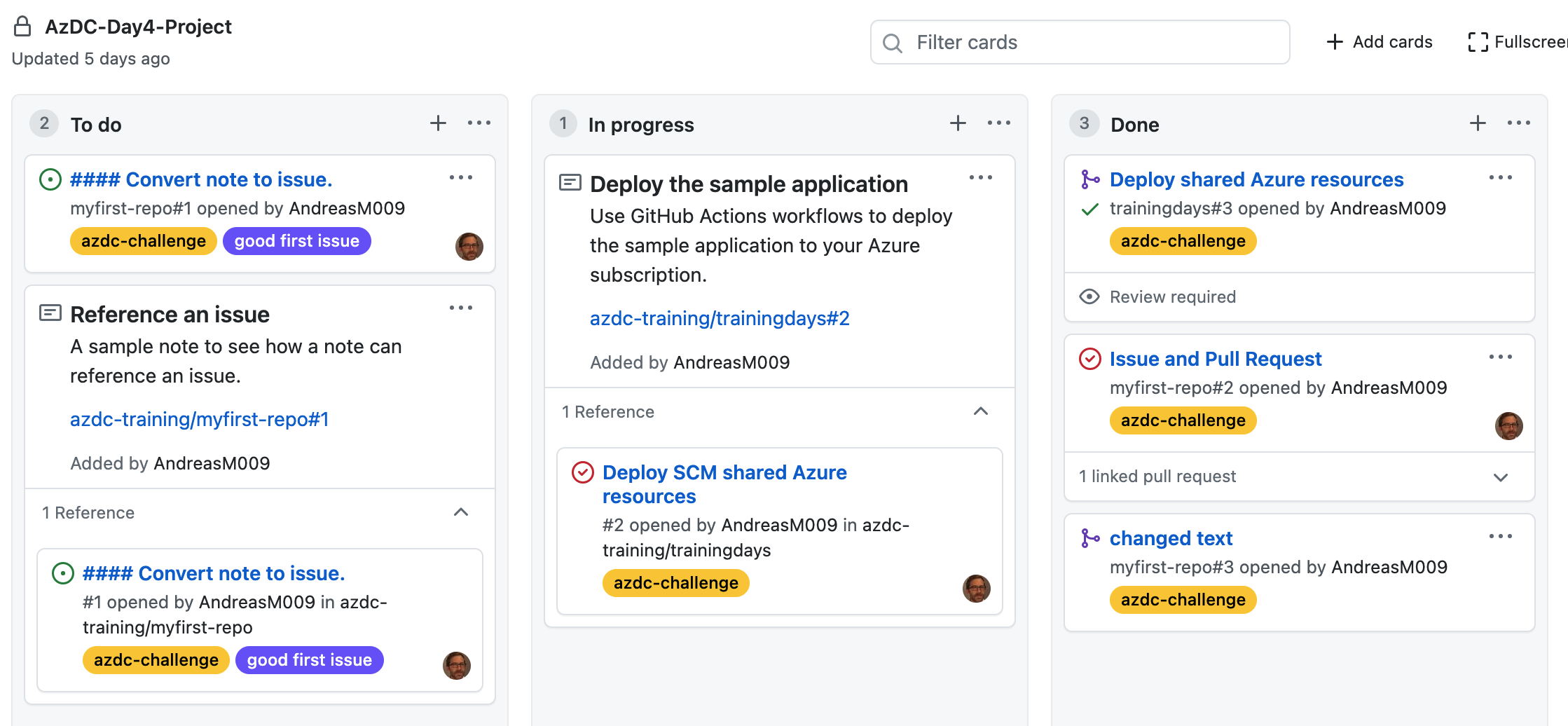Add a card to the To do column with plus icon

[437, 123]
